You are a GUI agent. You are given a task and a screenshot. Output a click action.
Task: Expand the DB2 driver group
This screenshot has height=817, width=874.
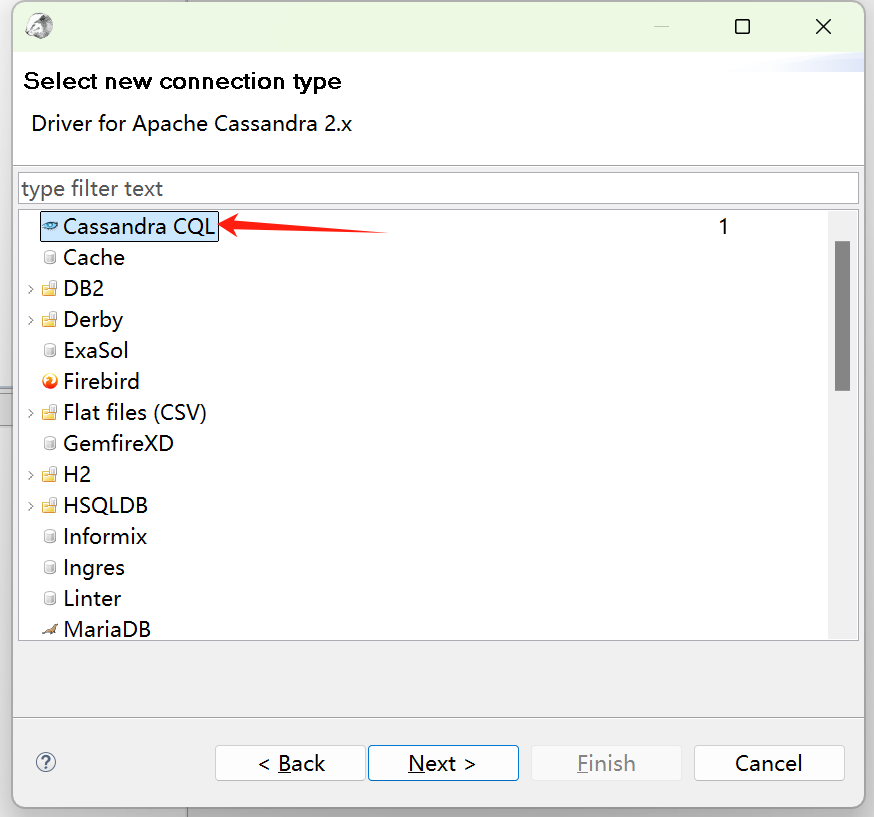[x=31, y=289]
